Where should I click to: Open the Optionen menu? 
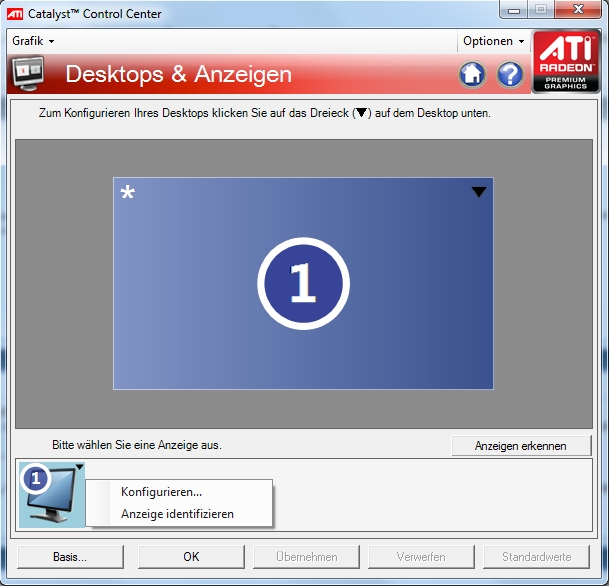click(493, 41)
